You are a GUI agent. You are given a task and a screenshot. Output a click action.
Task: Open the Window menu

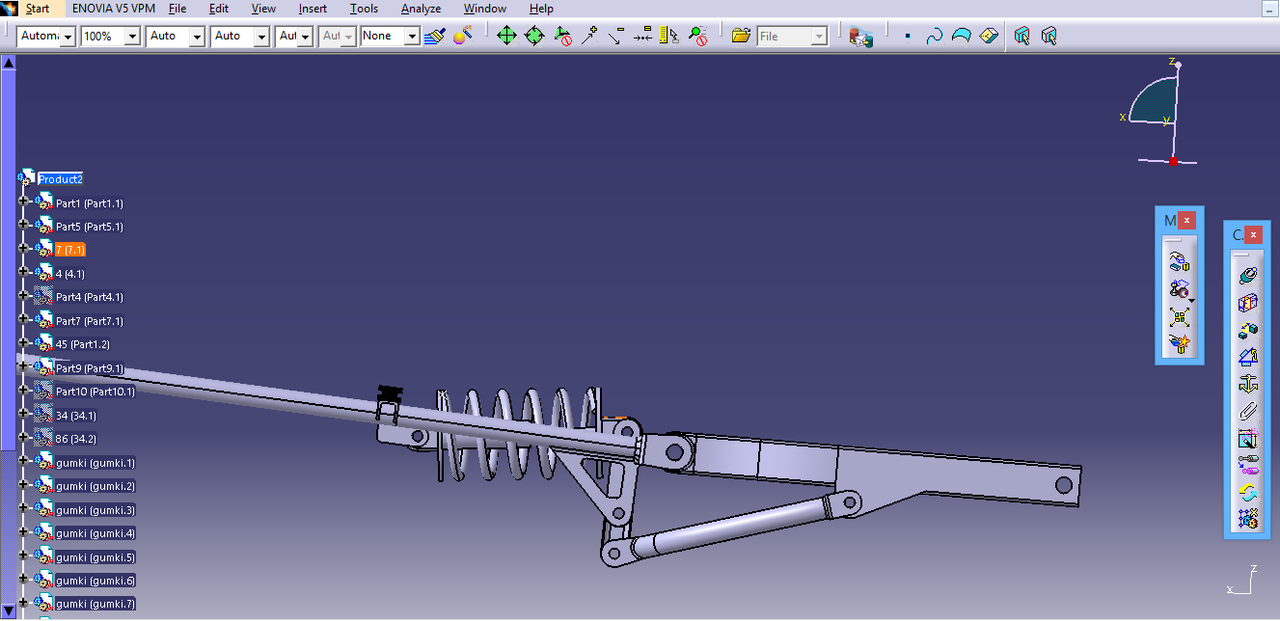pos(485,8)
